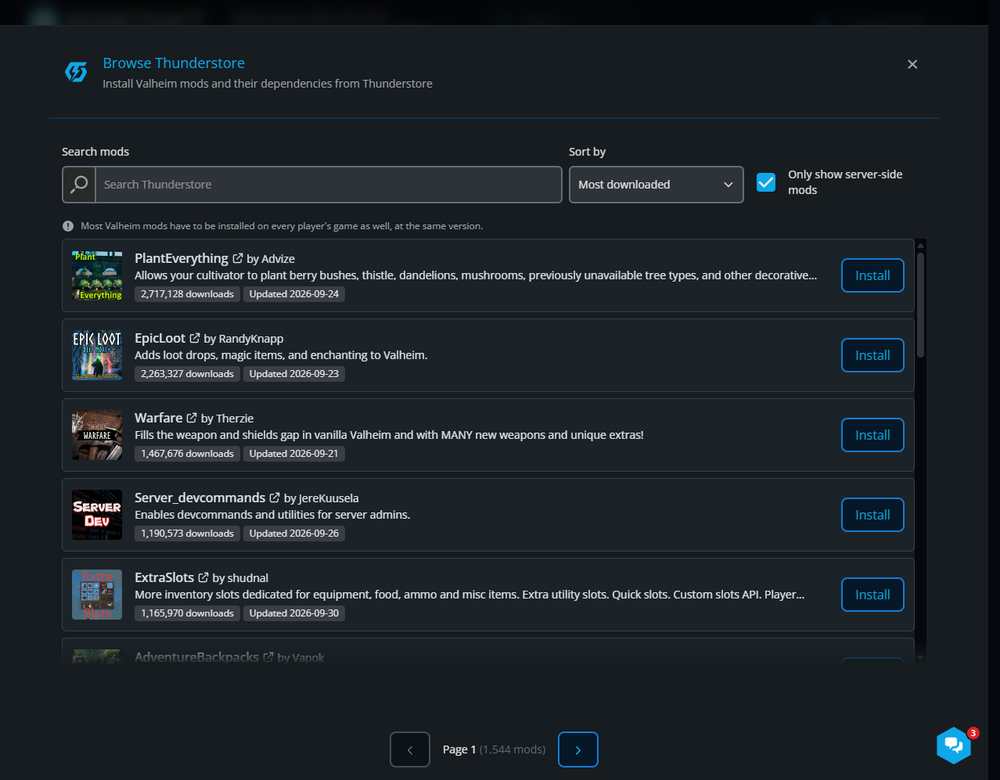Click the 'by Therzie' author text
This screenshot has width=1000, height=780.
pos(227,418)
